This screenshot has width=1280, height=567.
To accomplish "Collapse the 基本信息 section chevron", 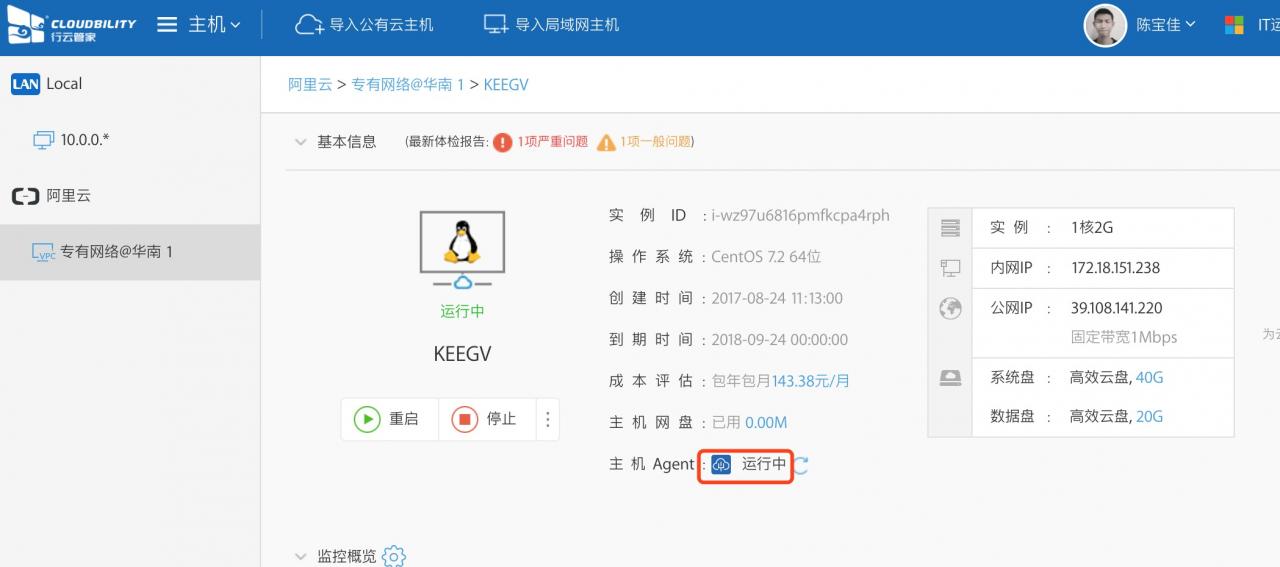I will click(300, 142).
